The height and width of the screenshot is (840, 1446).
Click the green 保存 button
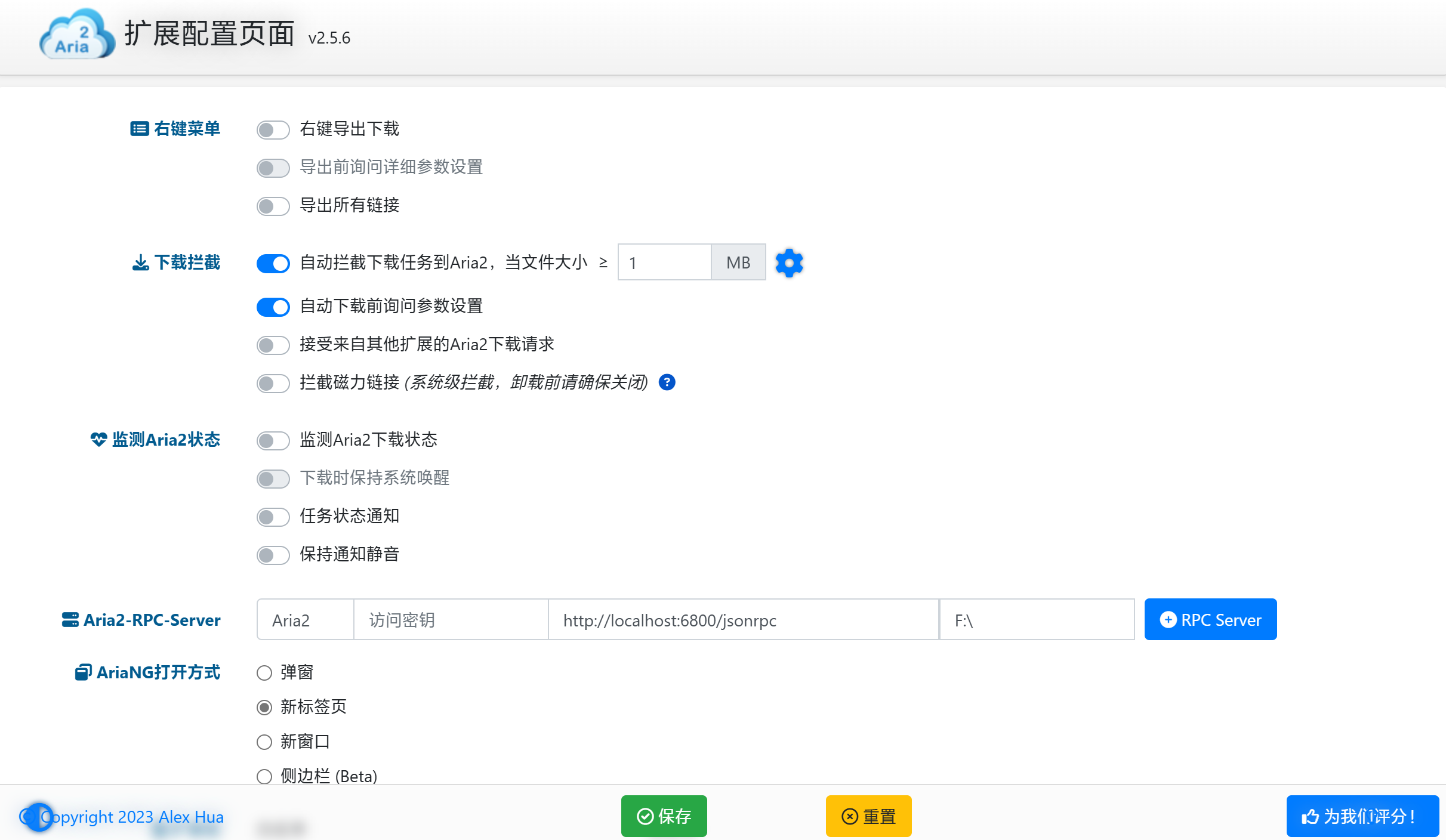pos(664,816)
